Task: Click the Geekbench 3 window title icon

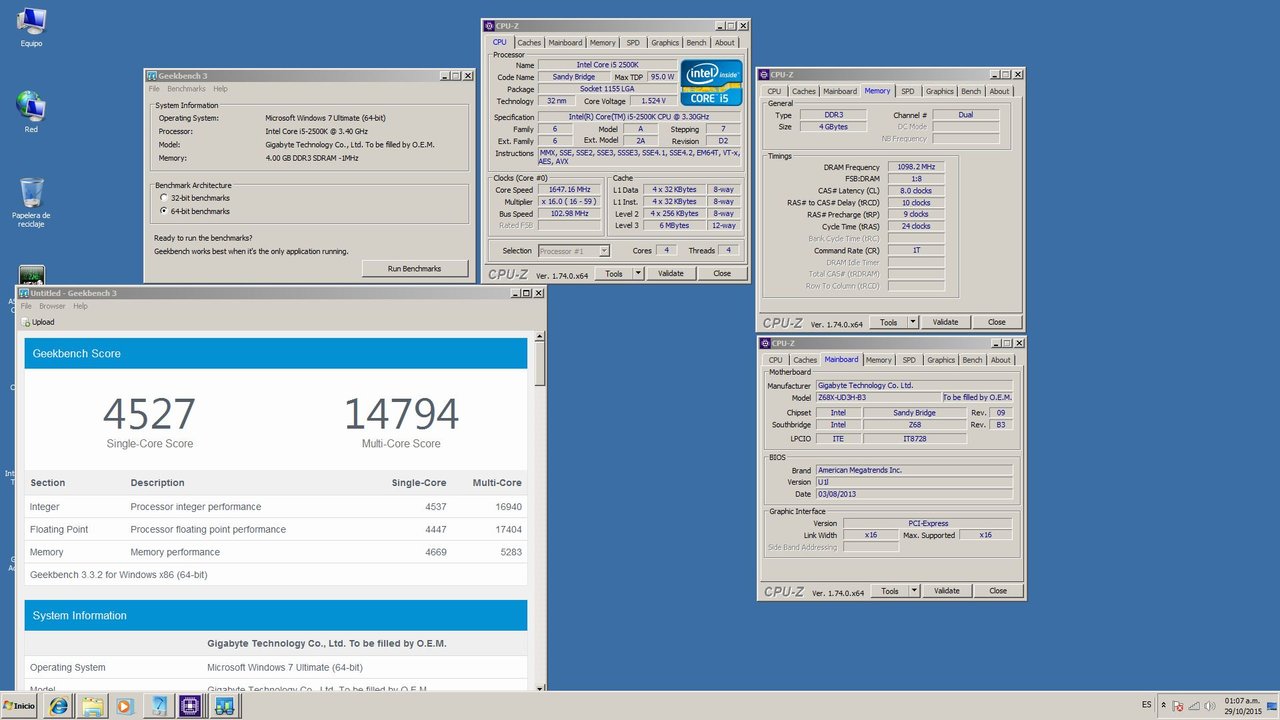Action: (x=151, y=75)
